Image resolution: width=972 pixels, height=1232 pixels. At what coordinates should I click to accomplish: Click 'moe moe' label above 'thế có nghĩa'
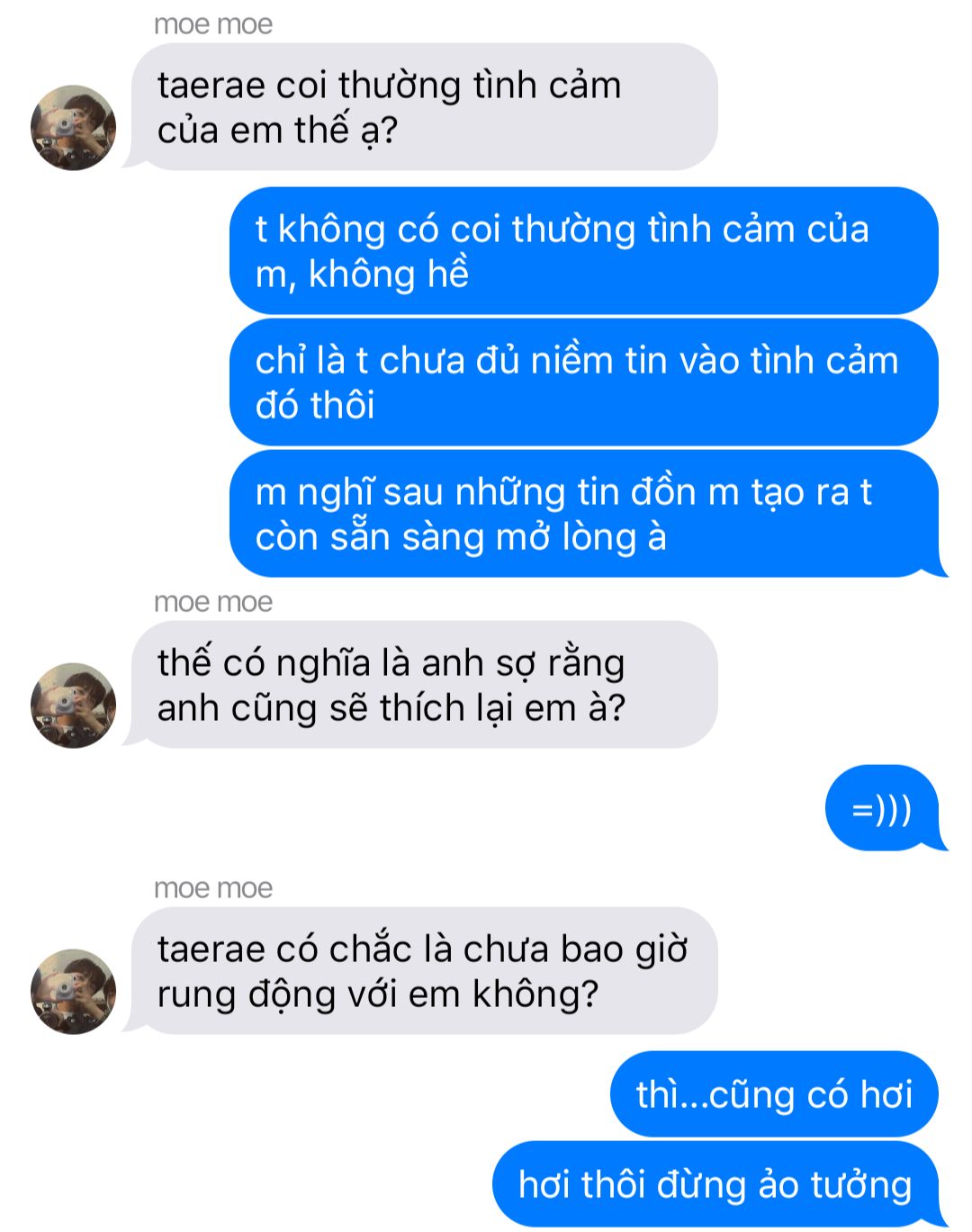(x=213, y=602)
